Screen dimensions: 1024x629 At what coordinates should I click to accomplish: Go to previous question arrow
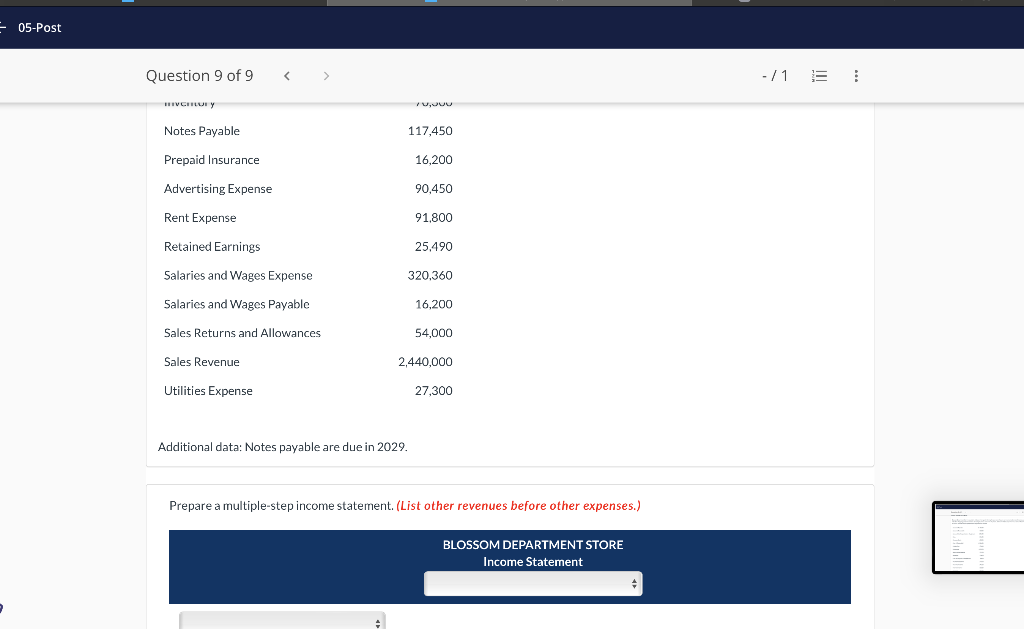pyautogui.click(x=287, y=76)
